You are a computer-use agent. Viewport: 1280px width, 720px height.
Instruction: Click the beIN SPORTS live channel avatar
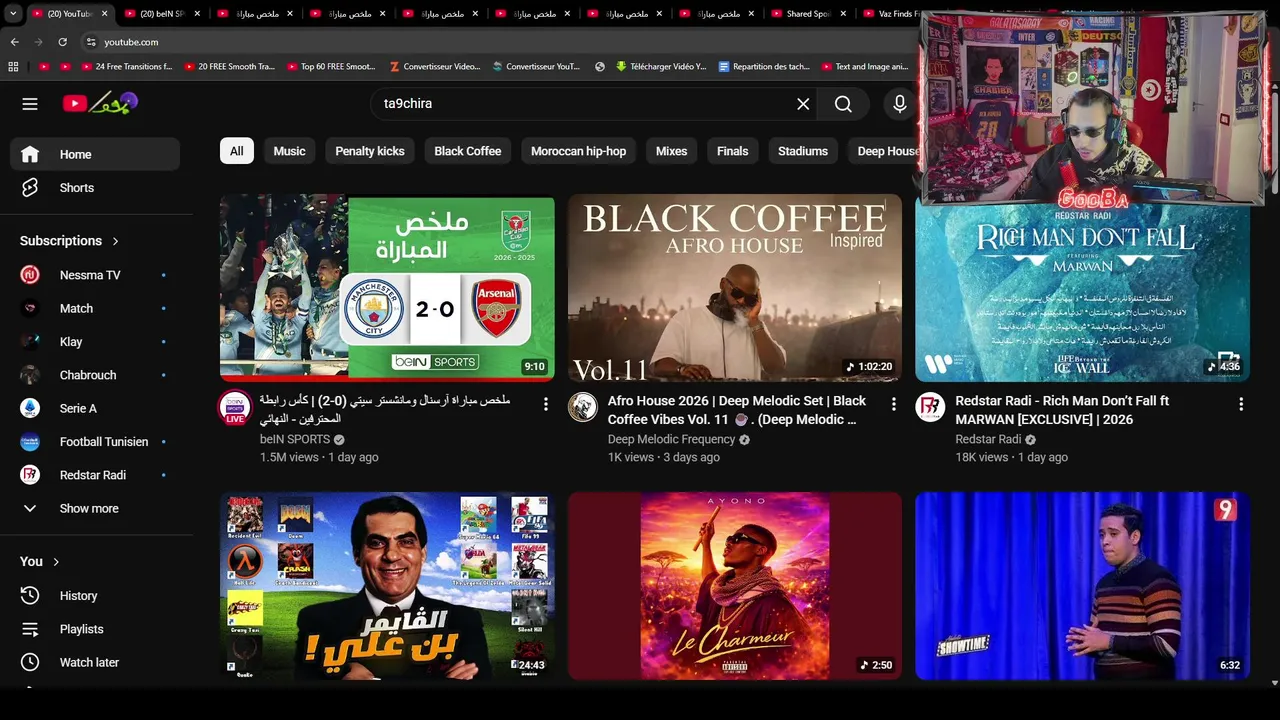point(235,407)
